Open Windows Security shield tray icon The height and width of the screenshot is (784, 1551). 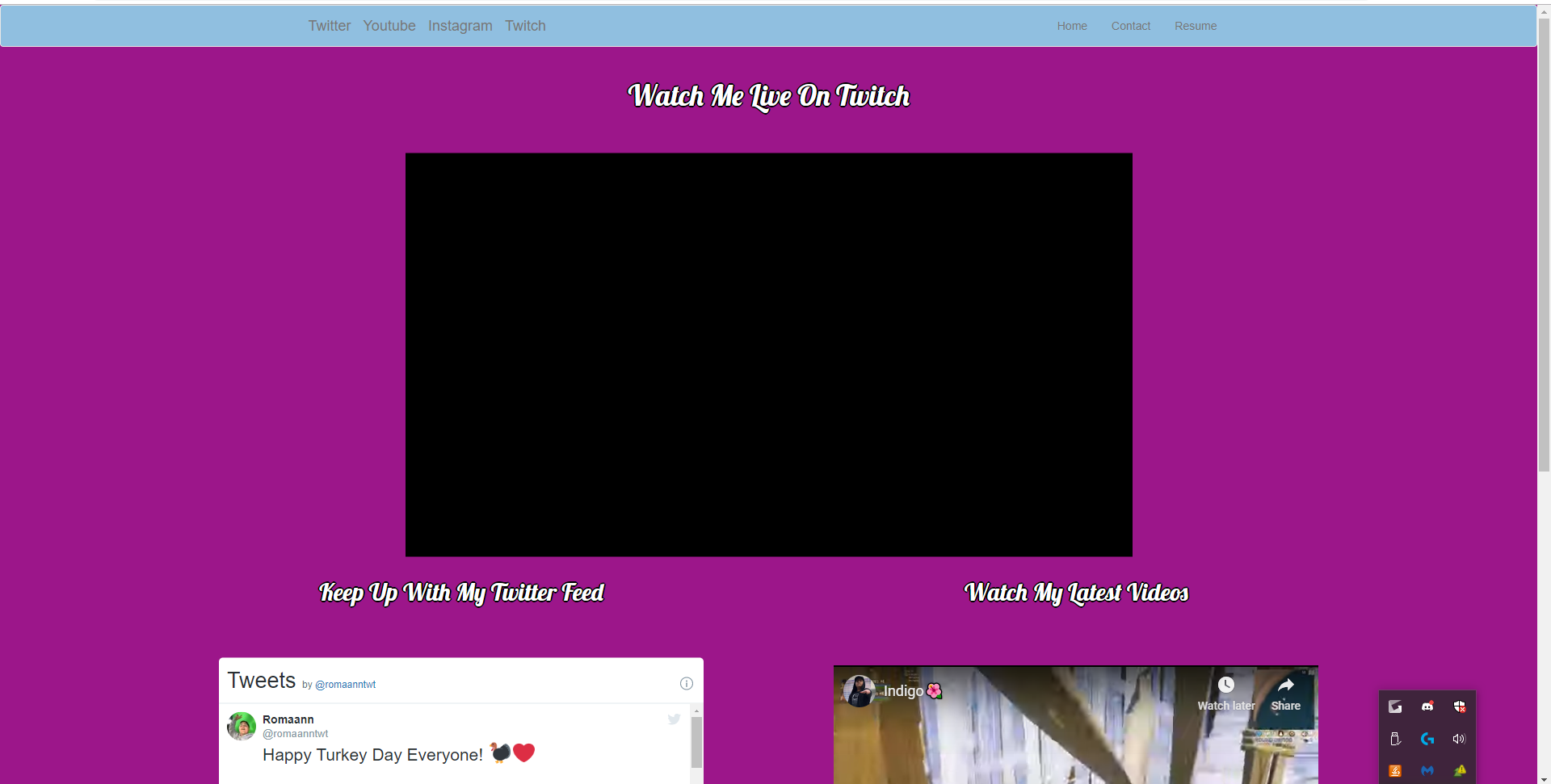point(1459,706)
